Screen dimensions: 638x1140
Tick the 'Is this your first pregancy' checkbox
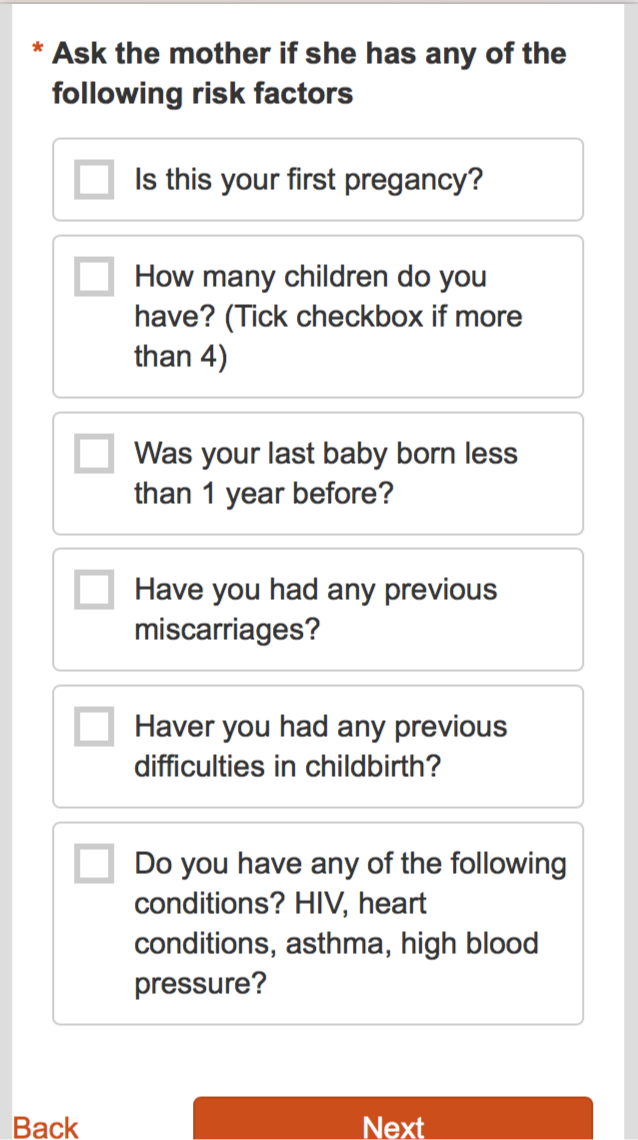click(94, 180)
